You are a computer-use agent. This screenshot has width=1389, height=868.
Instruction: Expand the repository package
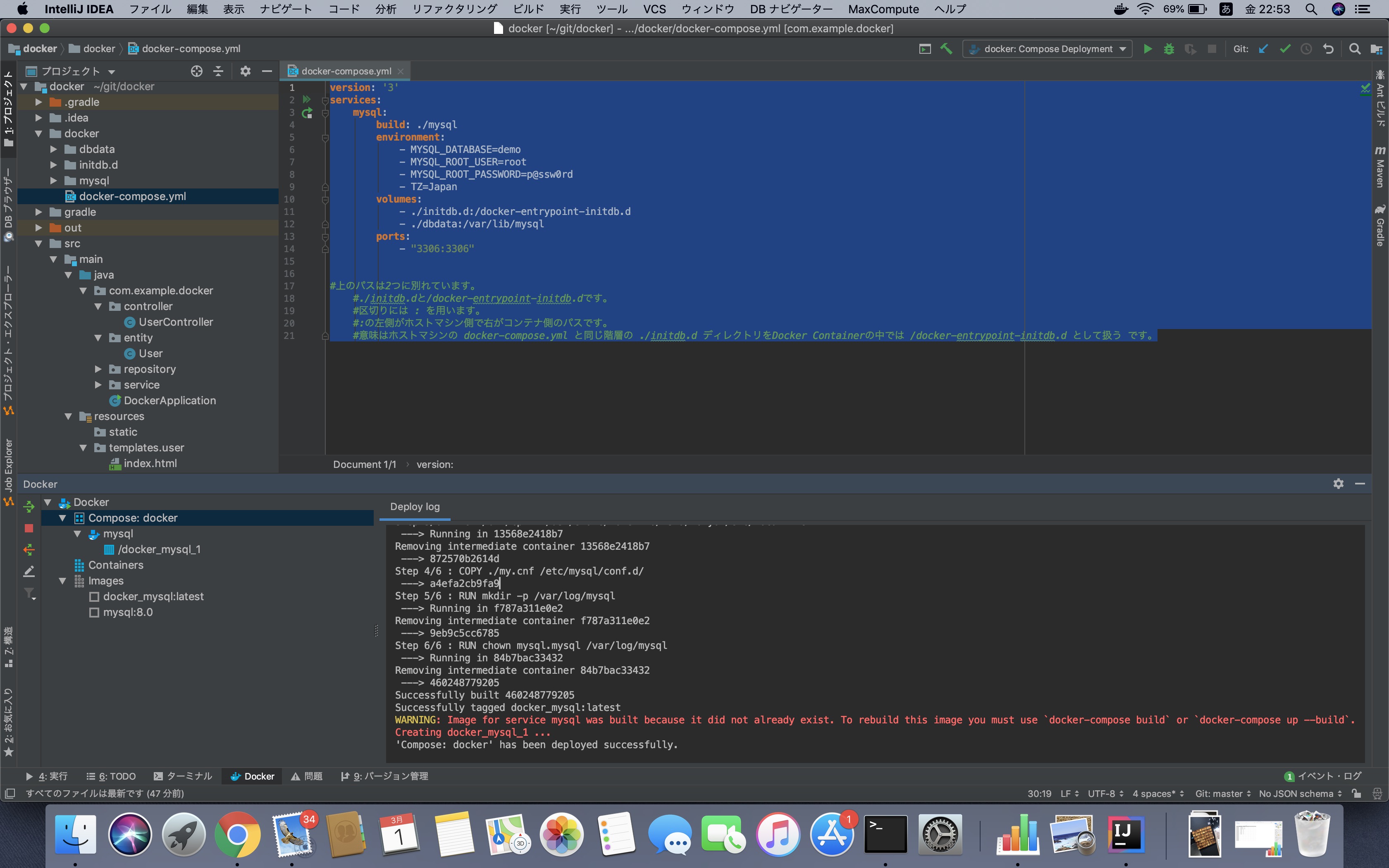tap(98, 369)
